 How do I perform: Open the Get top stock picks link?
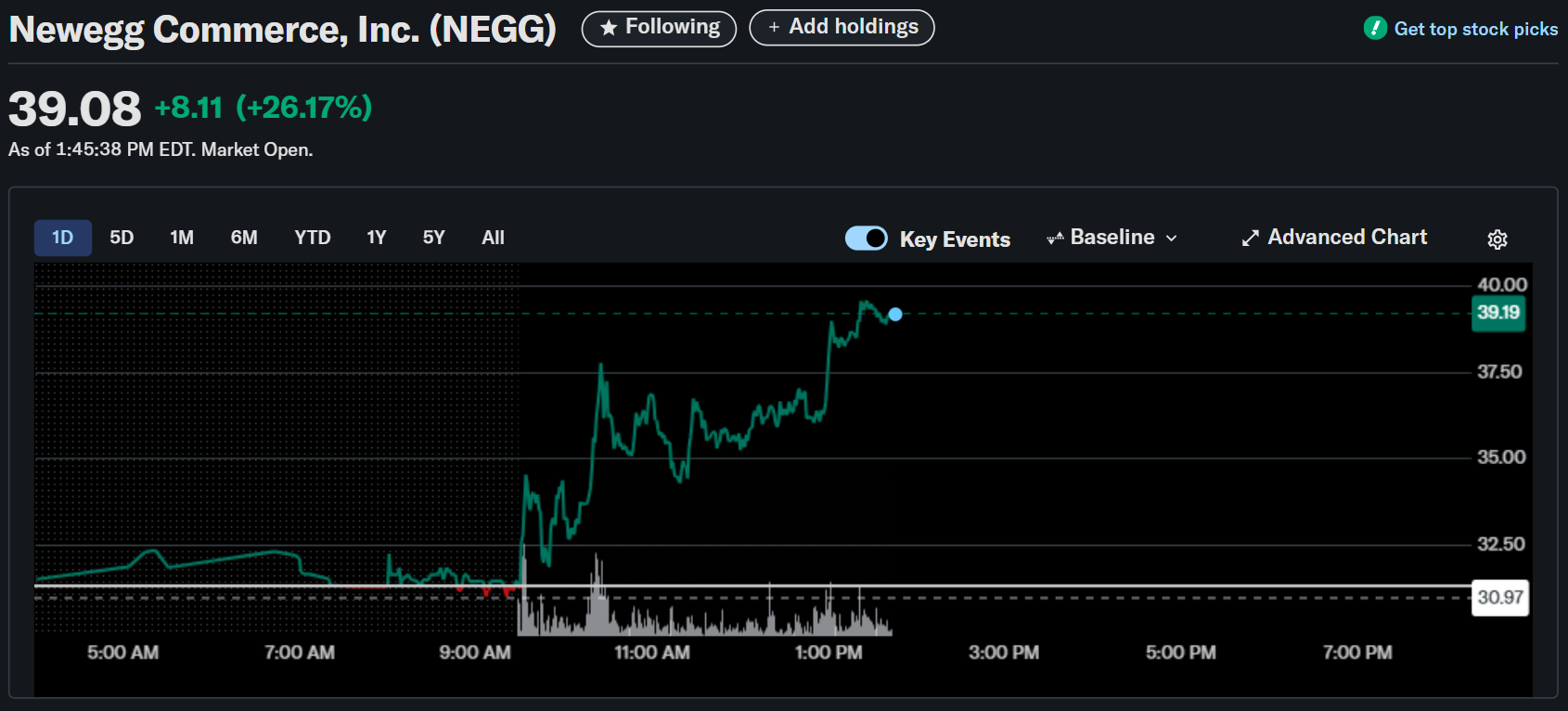(x=1476, y=29)
